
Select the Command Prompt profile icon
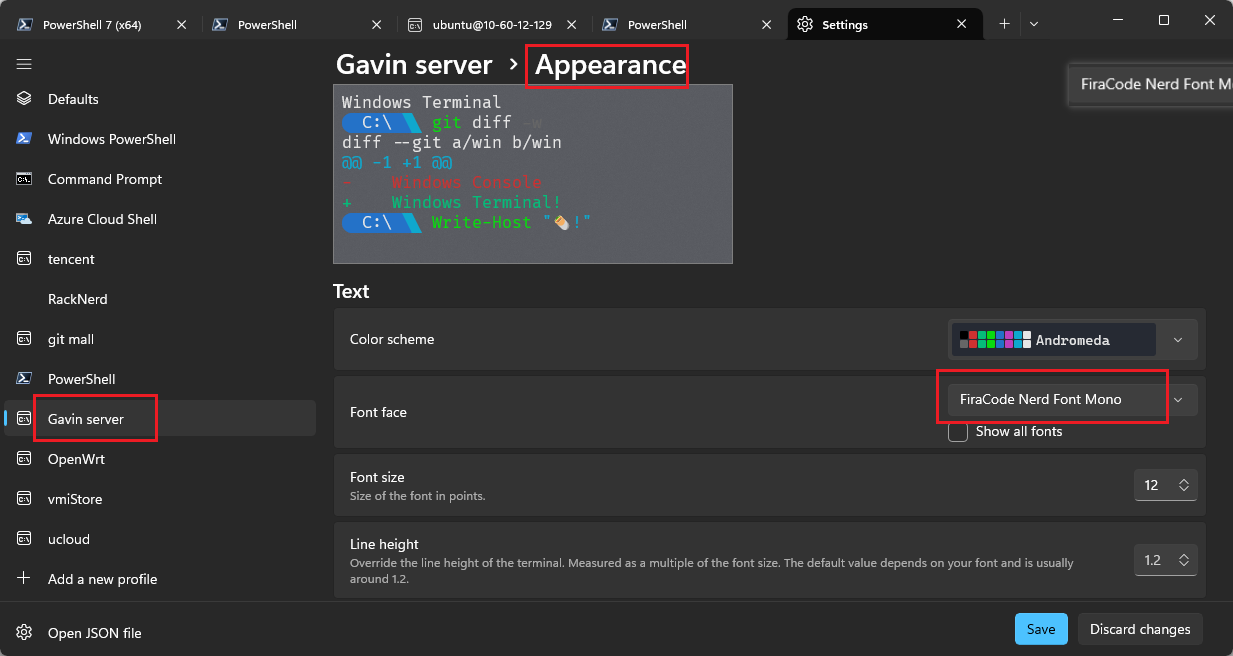pos(25,179)
